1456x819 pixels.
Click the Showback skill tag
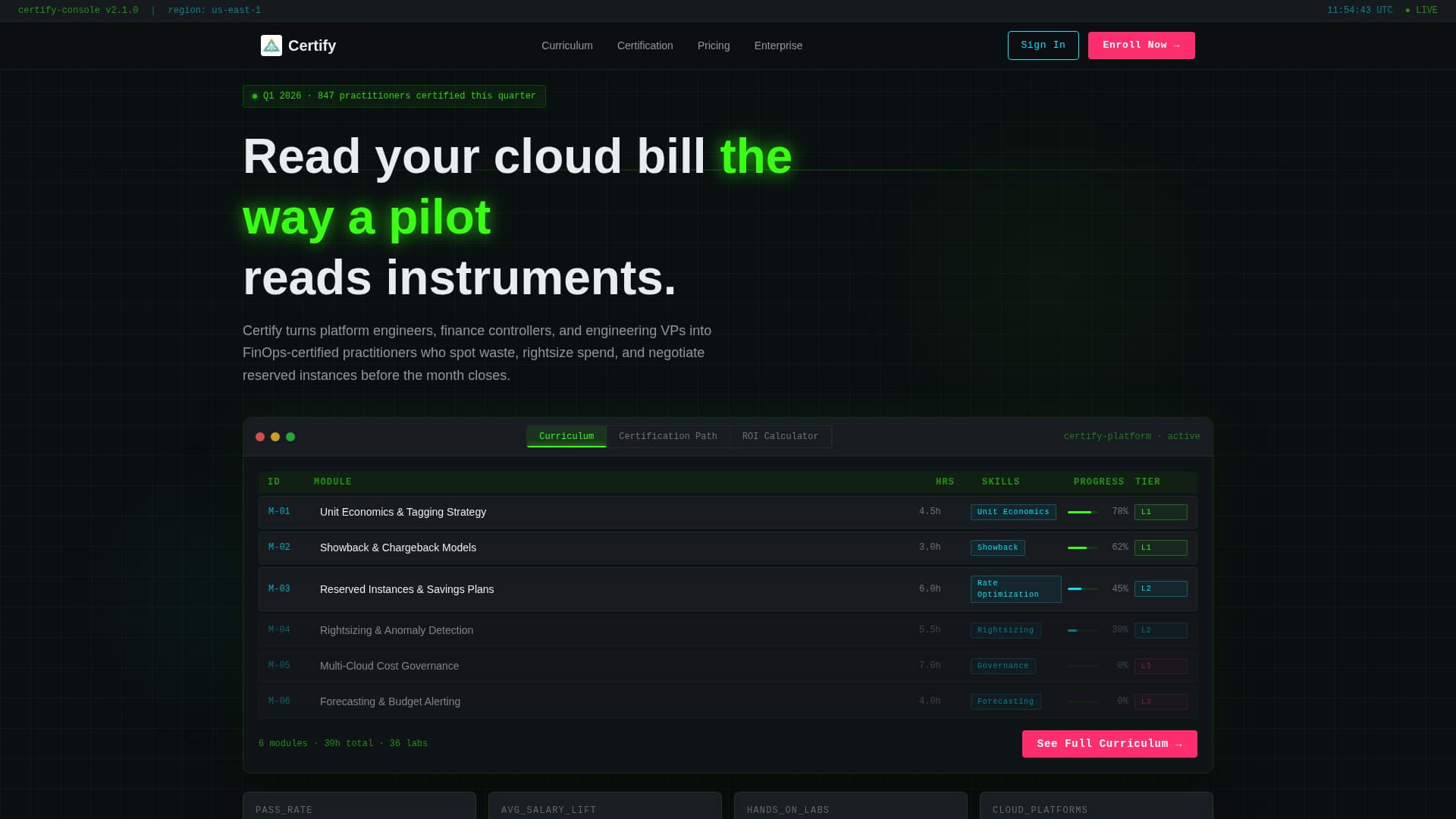pos(998,548)
